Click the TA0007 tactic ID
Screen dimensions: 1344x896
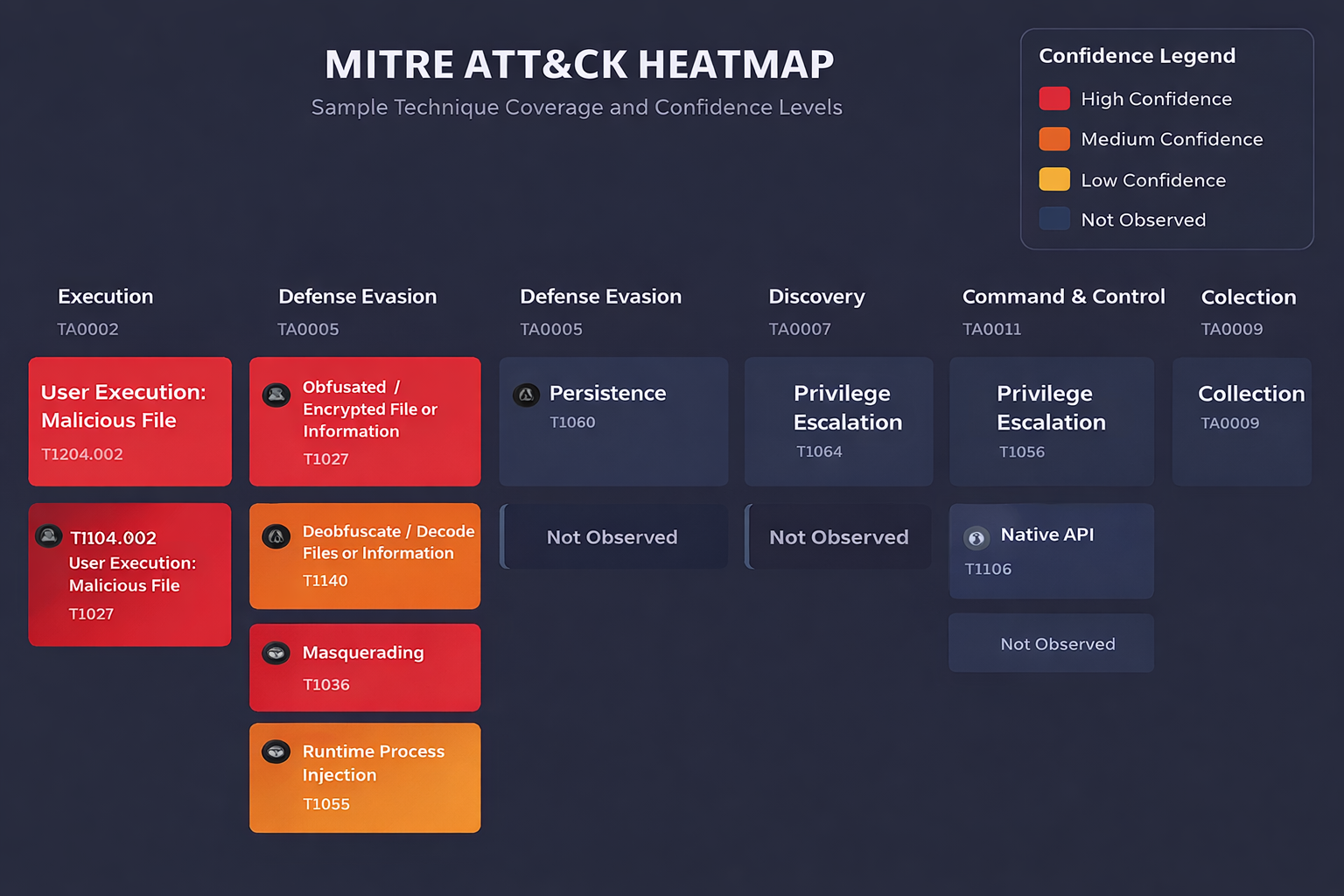(x=800, y=330)
